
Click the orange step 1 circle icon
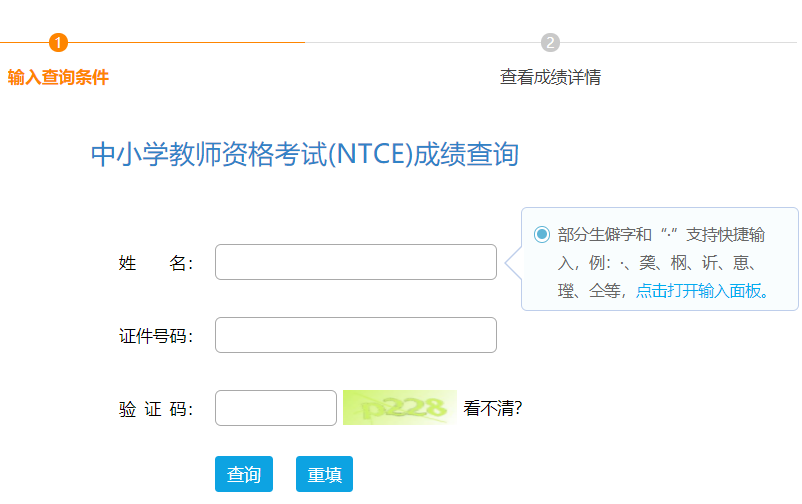[x=58, y=42]
